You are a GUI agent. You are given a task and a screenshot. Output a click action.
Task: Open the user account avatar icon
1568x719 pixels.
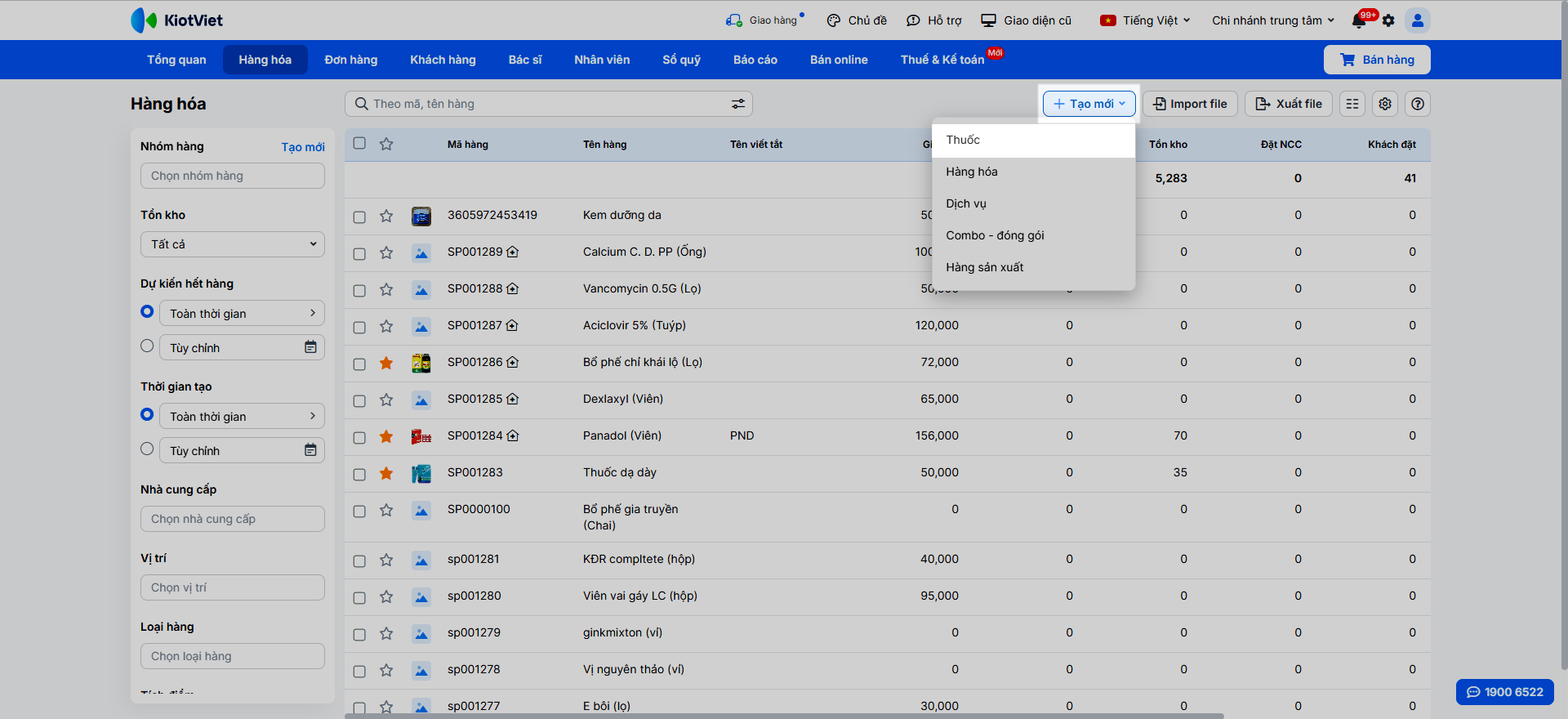[x=1418, y=20]
